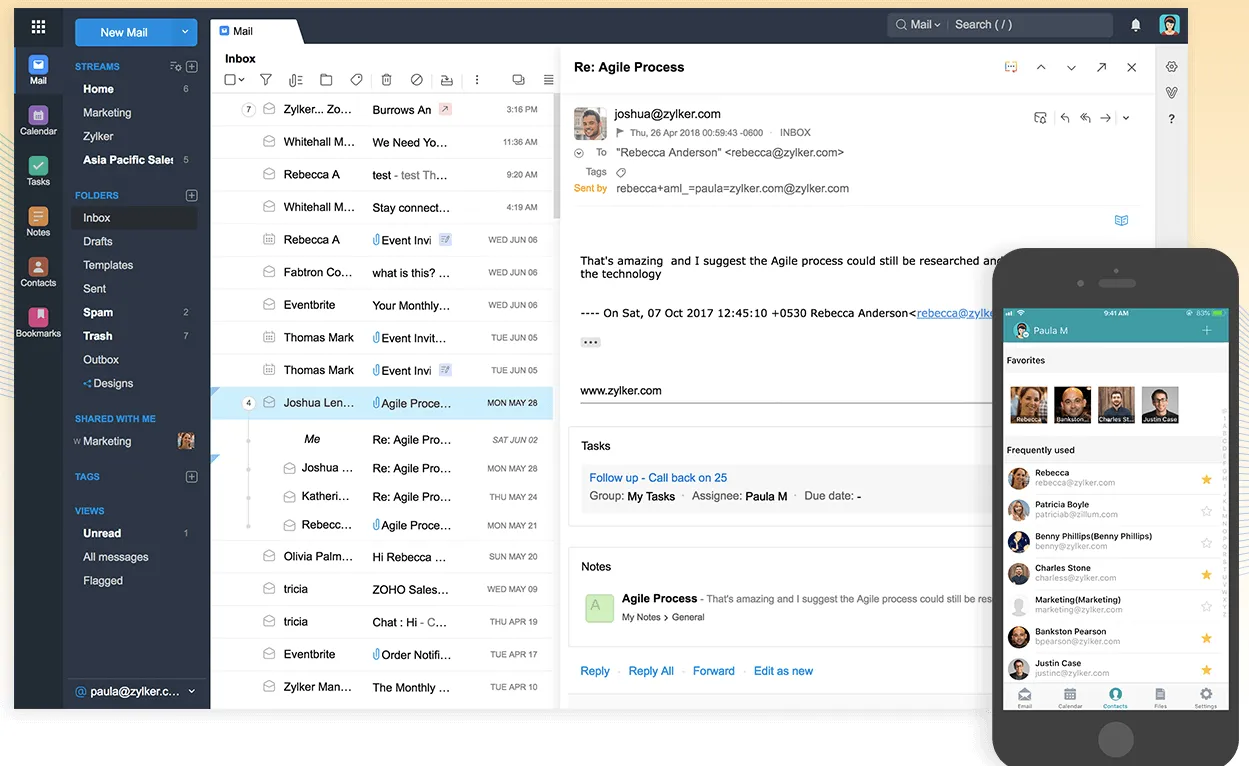The width and height of the screenshot is (1249, 766).
Task: Click the tag icon in inbox toolbar
Action: click(x=356, y=80)
